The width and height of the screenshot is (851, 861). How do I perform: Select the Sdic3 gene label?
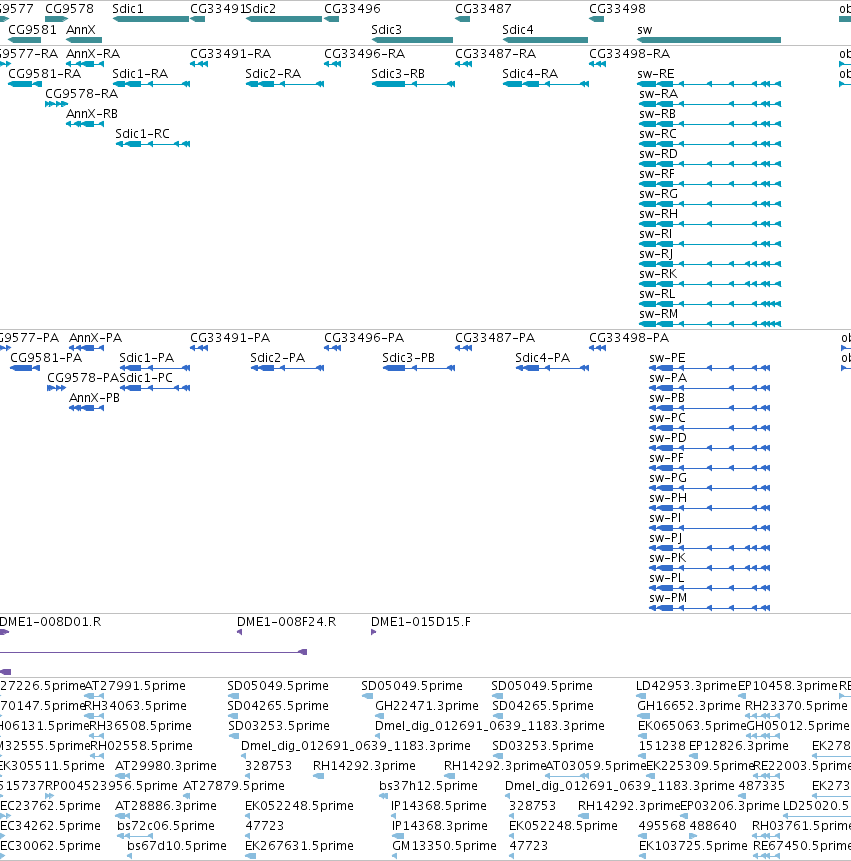[387, 30]
